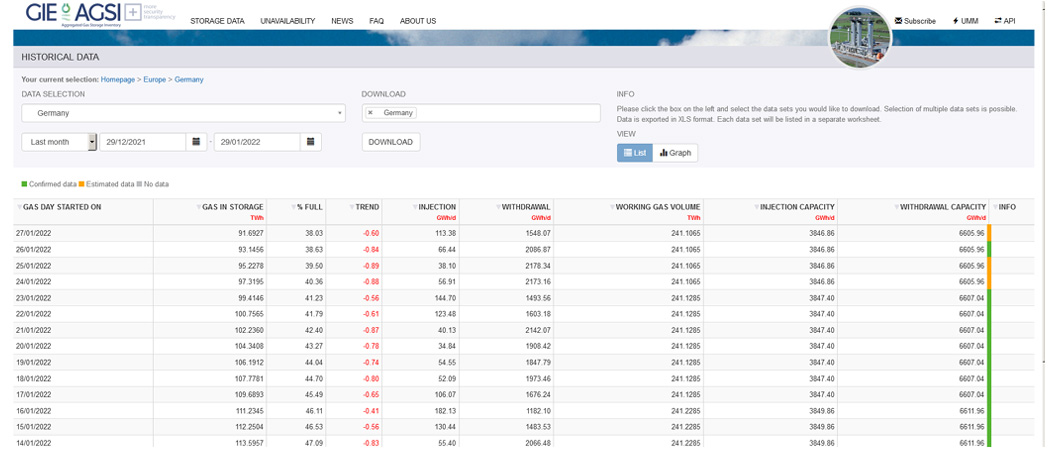Open About Us menu
Viewport: 1050px width, 450px height.
(418, 21)
